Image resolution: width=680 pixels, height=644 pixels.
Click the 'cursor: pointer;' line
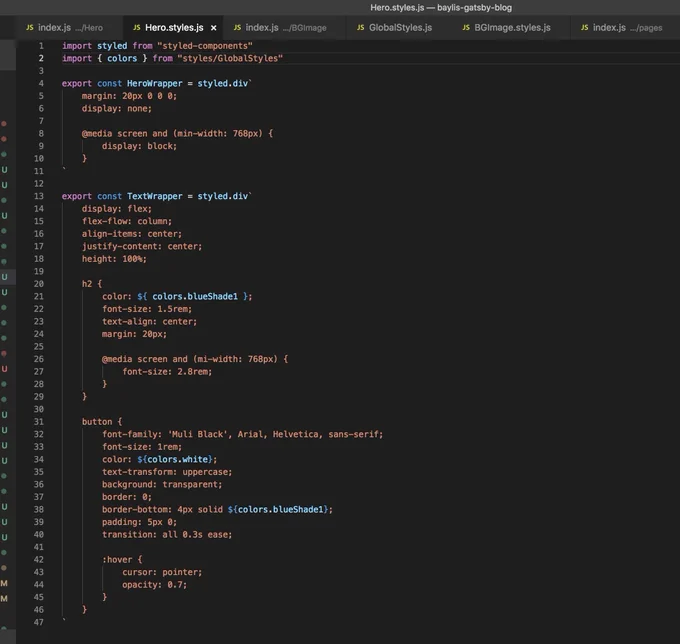162,572
